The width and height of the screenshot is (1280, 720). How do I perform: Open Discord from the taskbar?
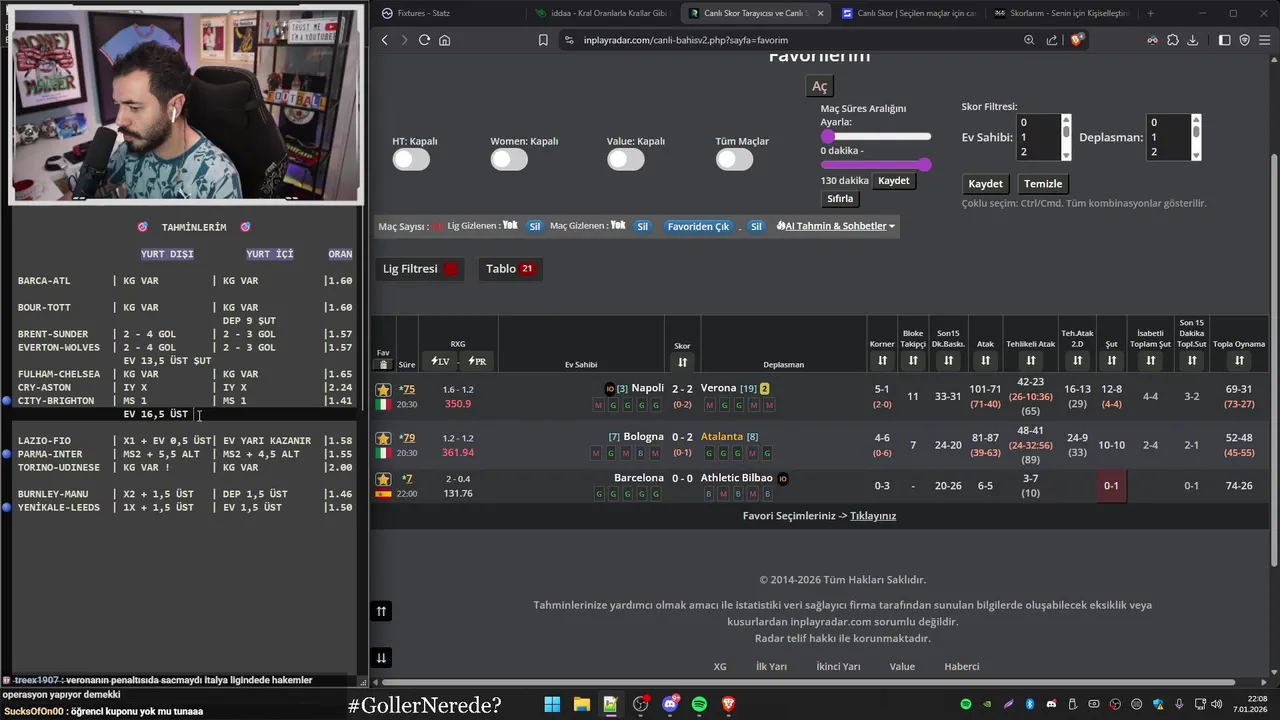(x=670, y=704)
